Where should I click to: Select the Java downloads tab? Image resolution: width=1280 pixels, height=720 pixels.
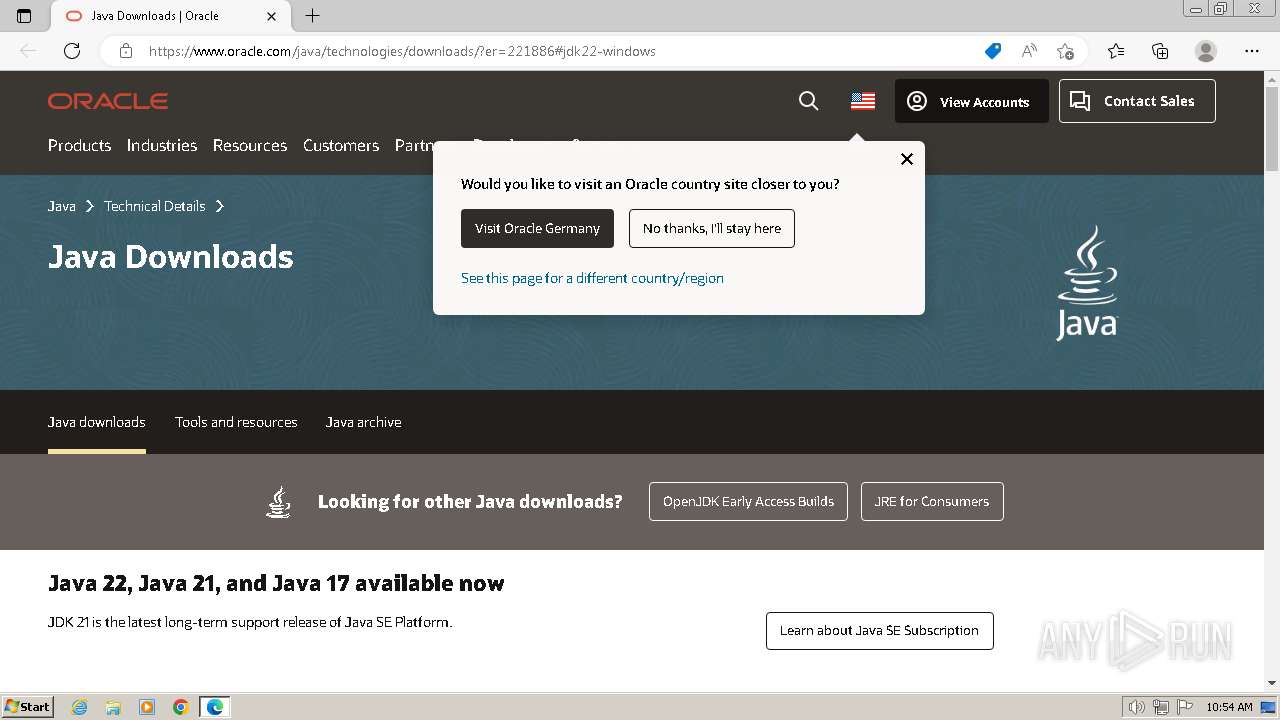pos(97,422)
